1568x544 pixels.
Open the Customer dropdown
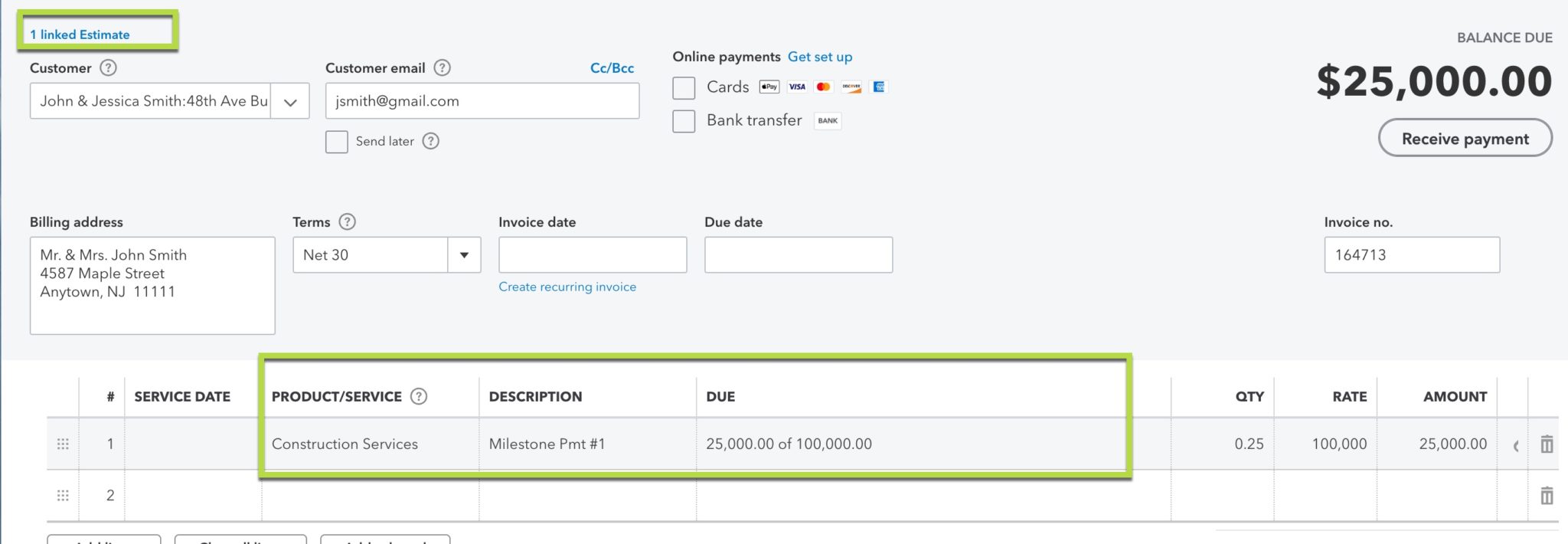(289, 100)
